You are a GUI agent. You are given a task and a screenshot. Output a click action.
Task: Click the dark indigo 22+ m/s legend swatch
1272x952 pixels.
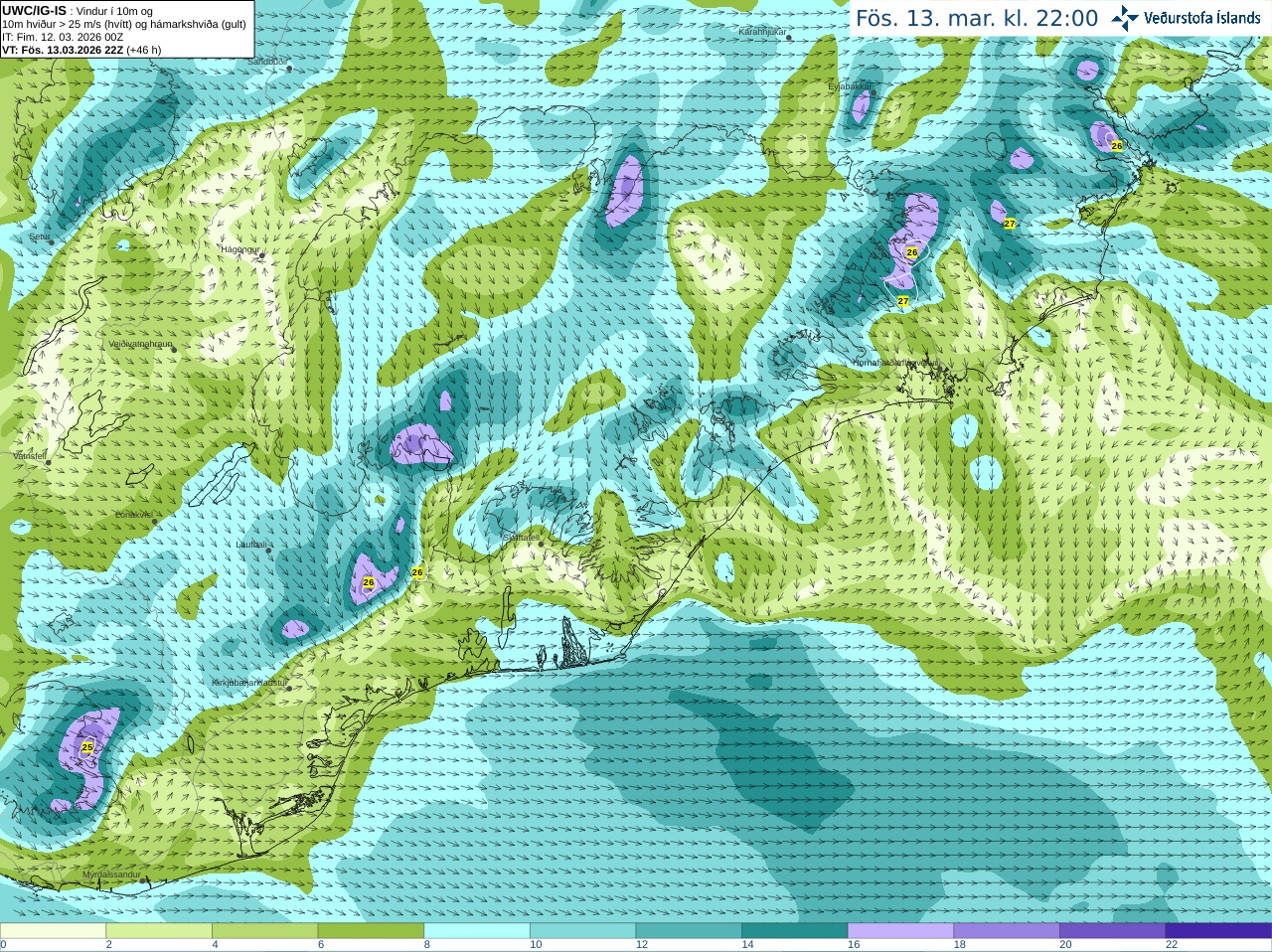tap(1218, 930)
